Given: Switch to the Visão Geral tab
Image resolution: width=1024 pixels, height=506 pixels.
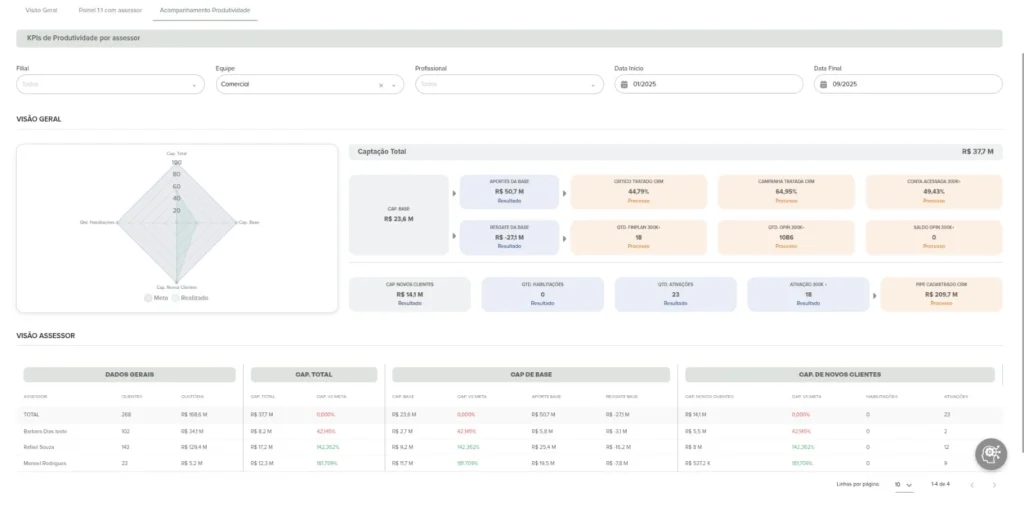Looking at the screenshot, I should (41, 9).
